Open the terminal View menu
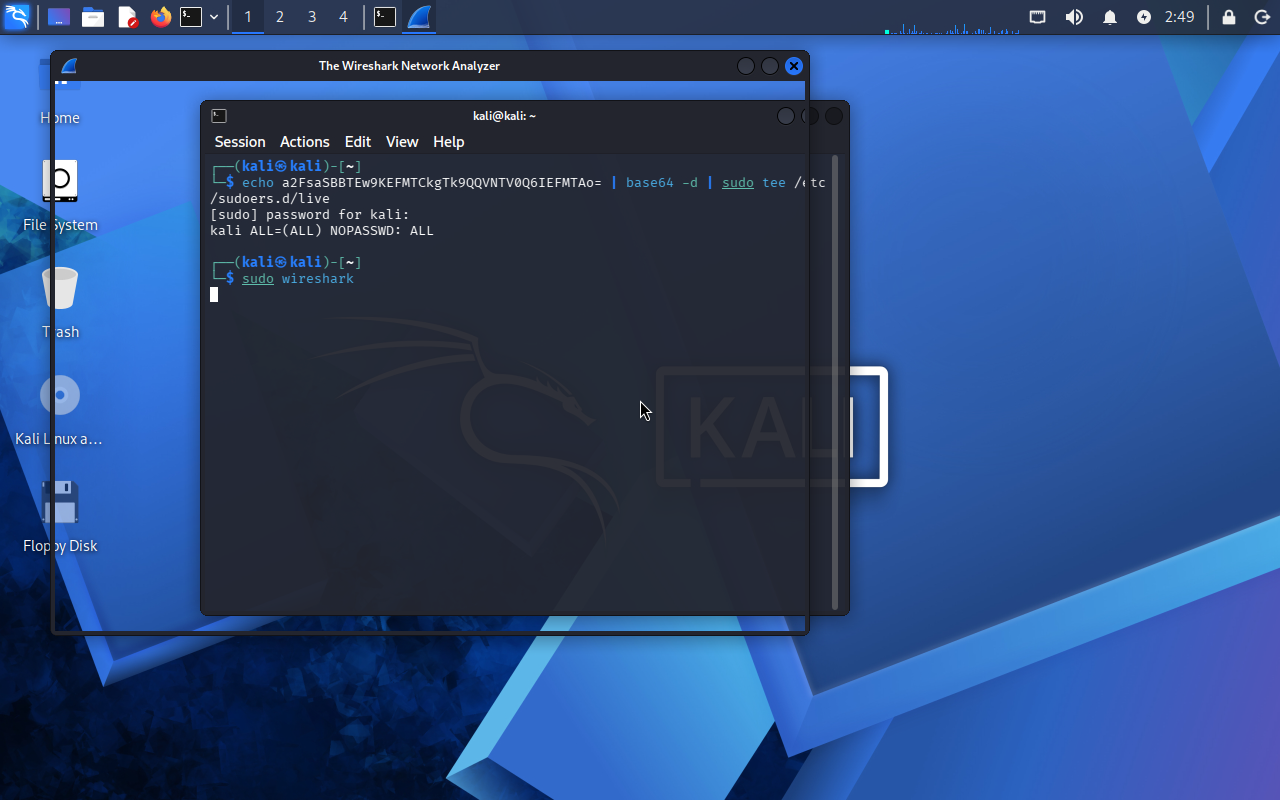Screen dimensions: 1280x800 [x=402, y=142]
